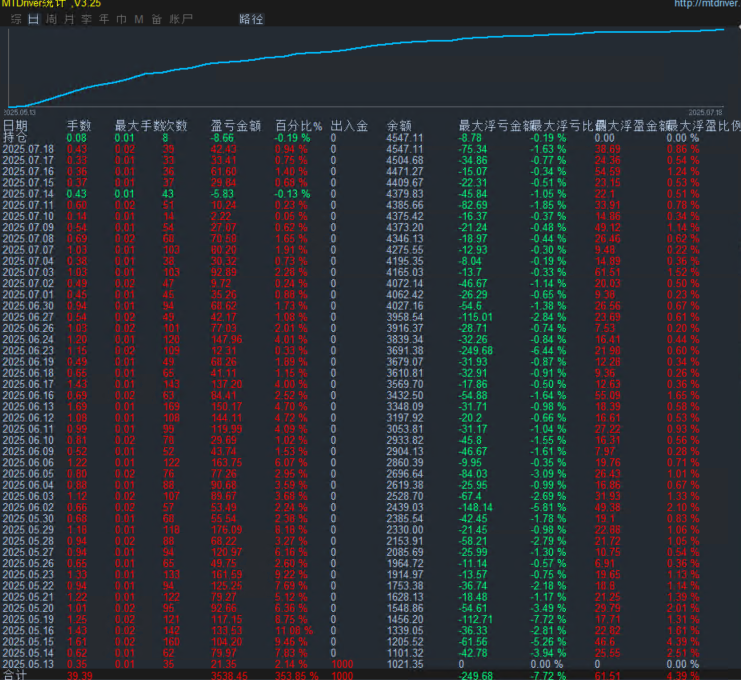Click the 9.22 % percentage cell
This screenshot has width=741, height=680.
coord(291,575)
